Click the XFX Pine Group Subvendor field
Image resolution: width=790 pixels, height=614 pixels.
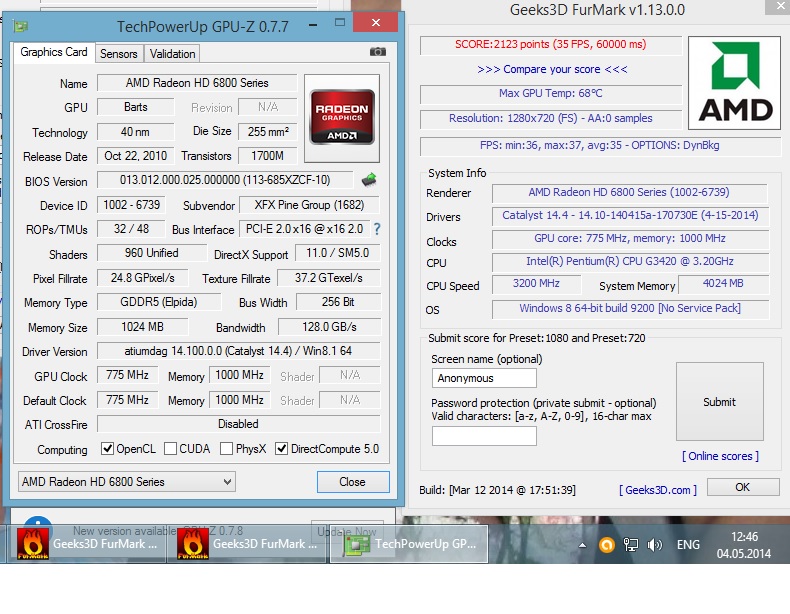pyautogui.click(x=309, y=205)
